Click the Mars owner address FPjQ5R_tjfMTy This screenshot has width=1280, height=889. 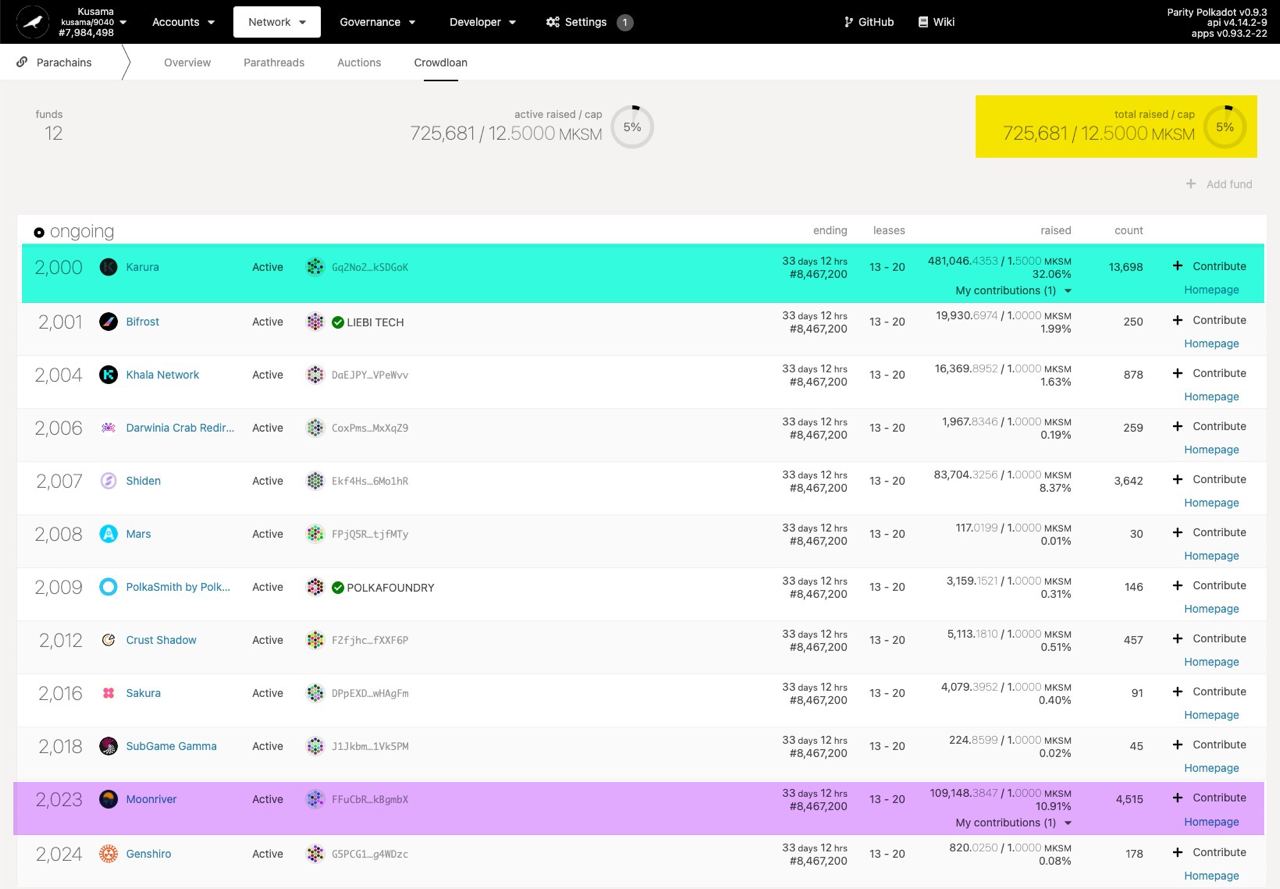click(x=370, y=534)
